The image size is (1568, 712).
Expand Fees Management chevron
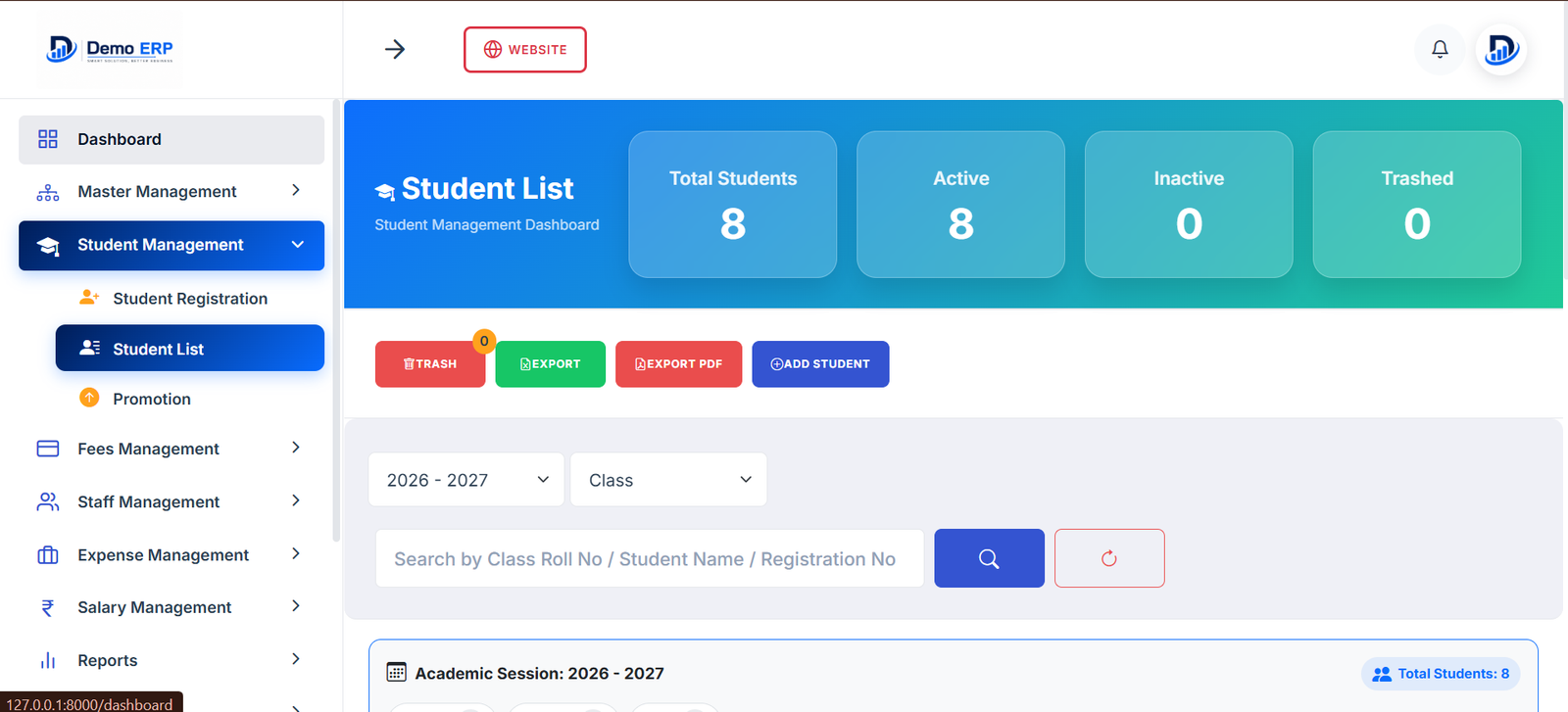(296, 448)
